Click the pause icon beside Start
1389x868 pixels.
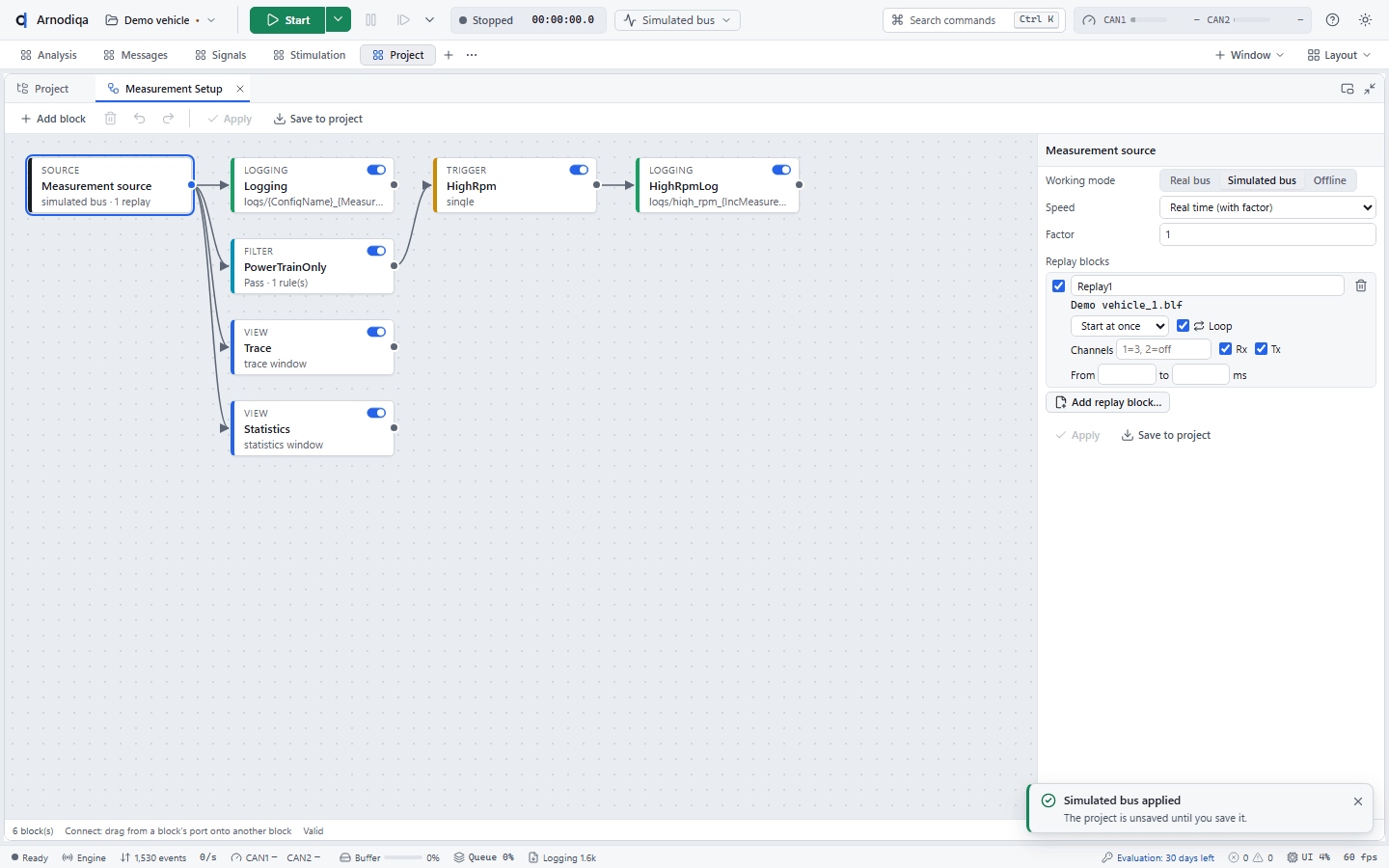[x=371, y=20]
